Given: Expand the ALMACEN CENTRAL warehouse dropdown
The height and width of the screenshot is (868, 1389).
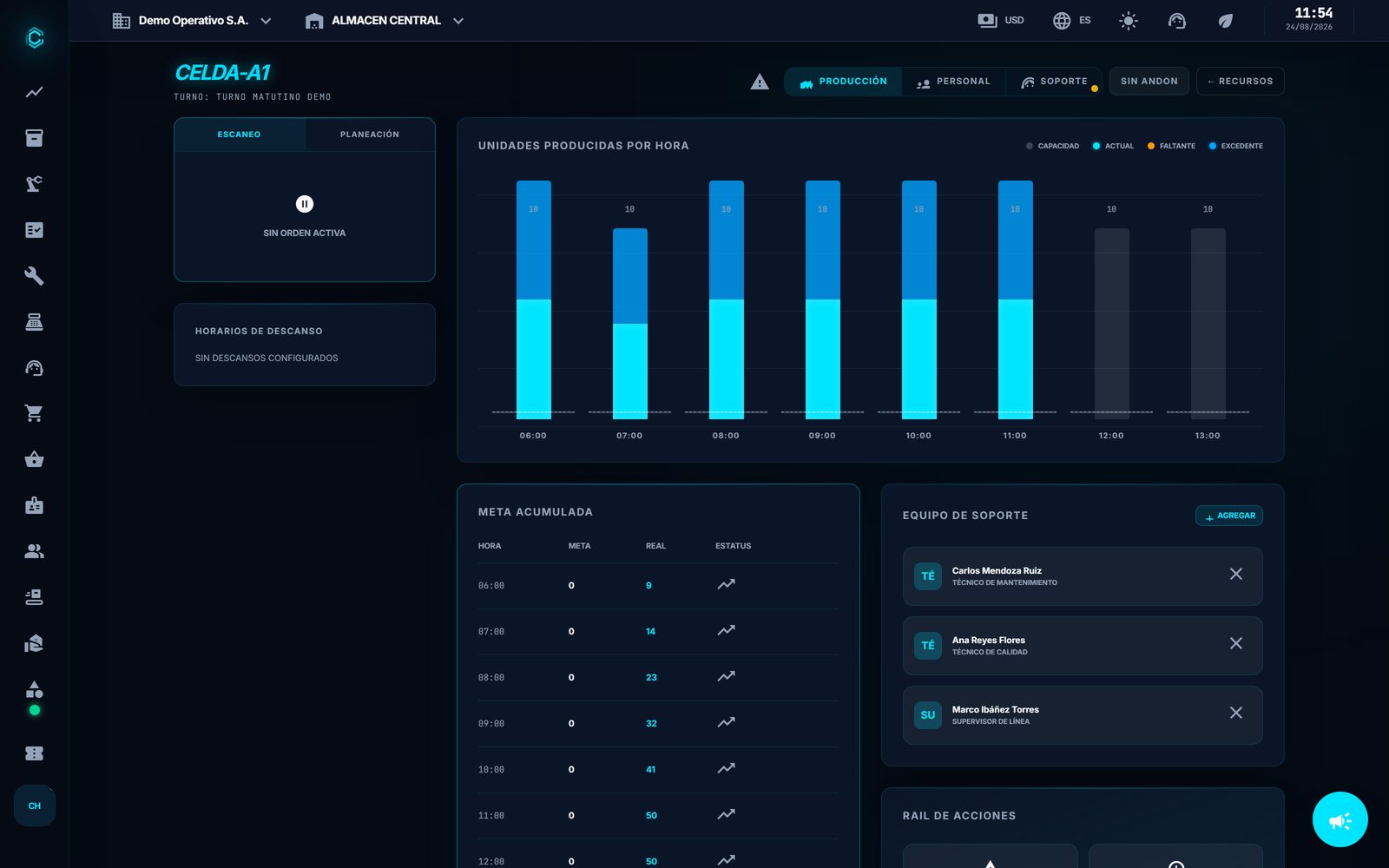Looking at the screenshot, I should 385,21.
